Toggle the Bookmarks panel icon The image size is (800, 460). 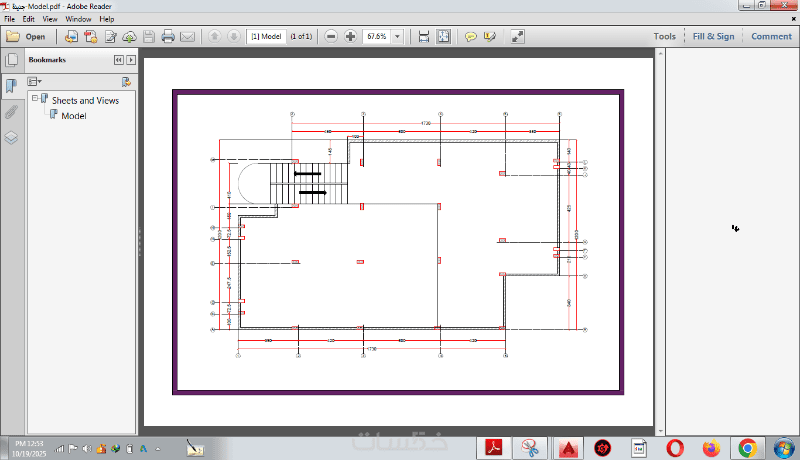[x=11, y=85]
